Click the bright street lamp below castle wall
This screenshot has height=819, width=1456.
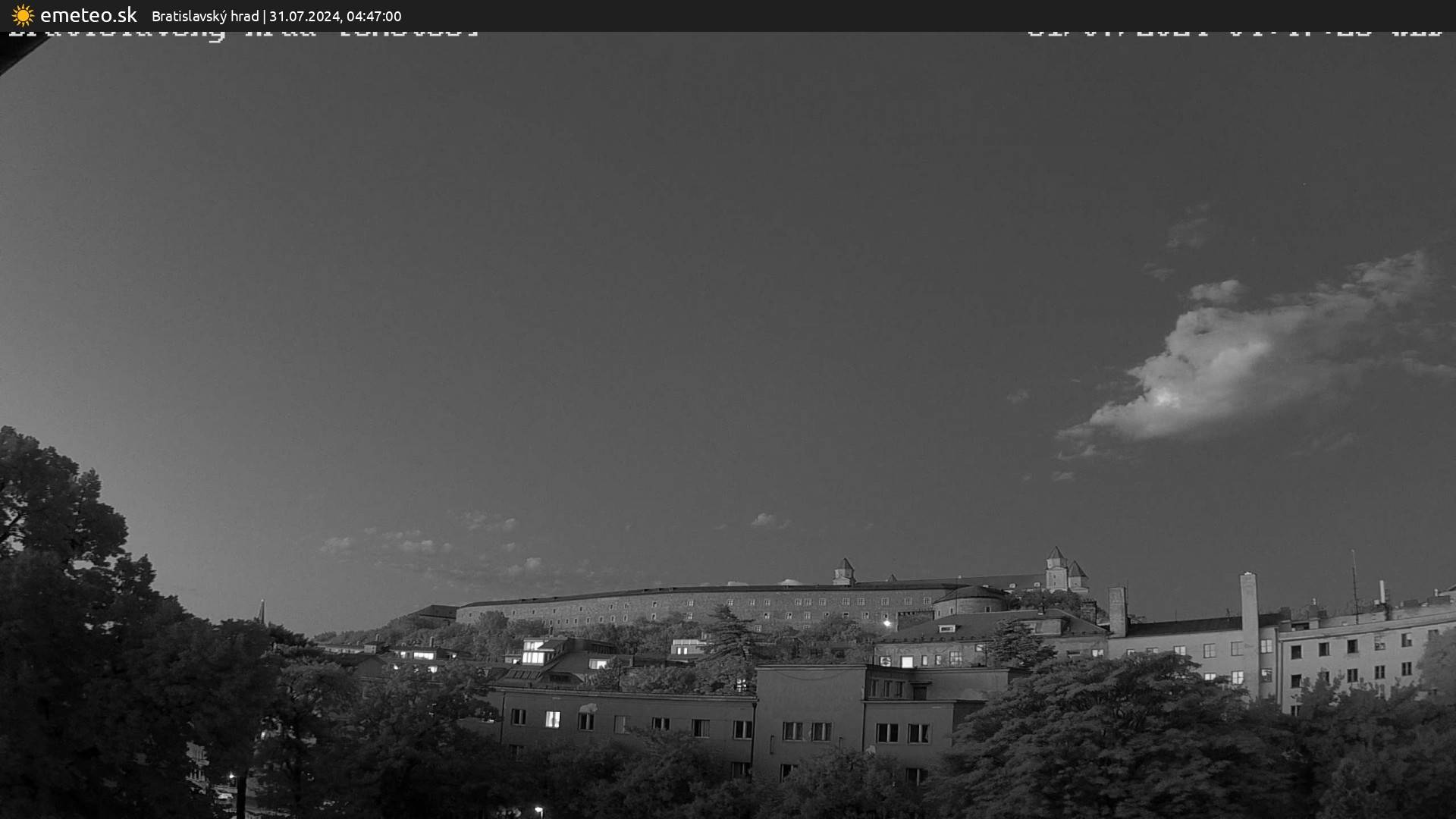pyautogui.click(x=887, y=623)
